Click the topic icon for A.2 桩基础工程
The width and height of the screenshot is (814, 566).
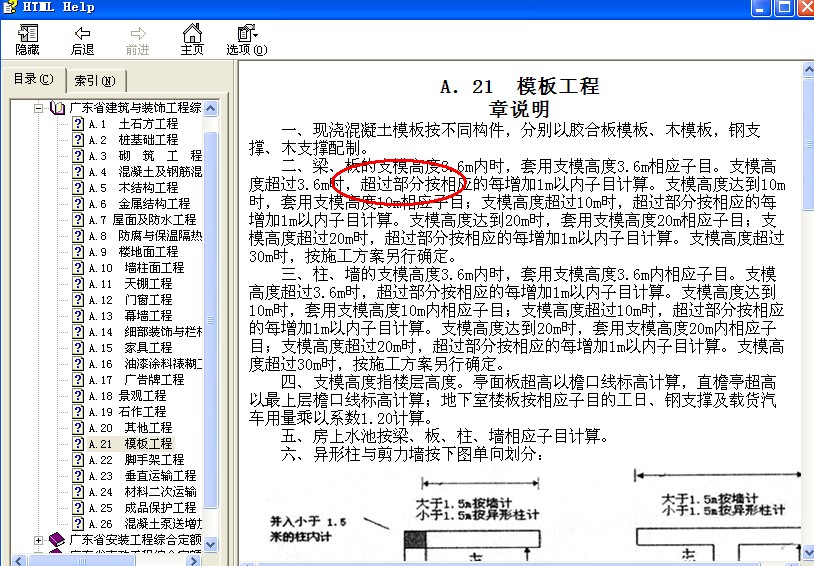tap(78, 140)
